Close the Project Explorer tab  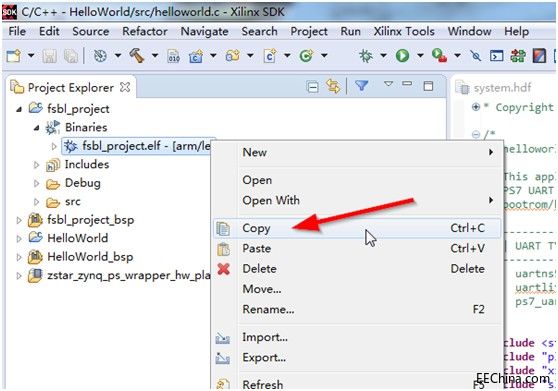click(x=125, y=87)
